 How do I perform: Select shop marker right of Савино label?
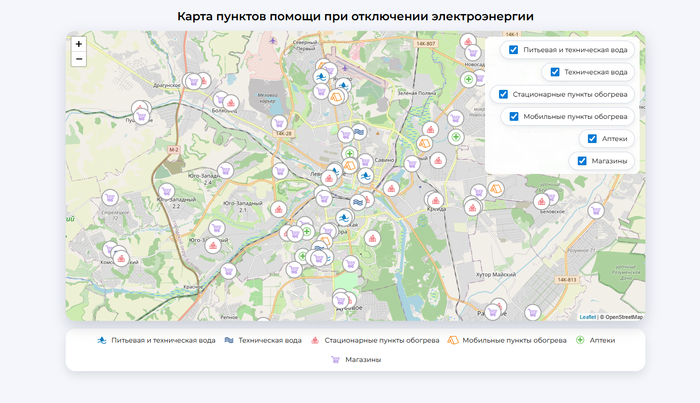[x=412, y=164]
